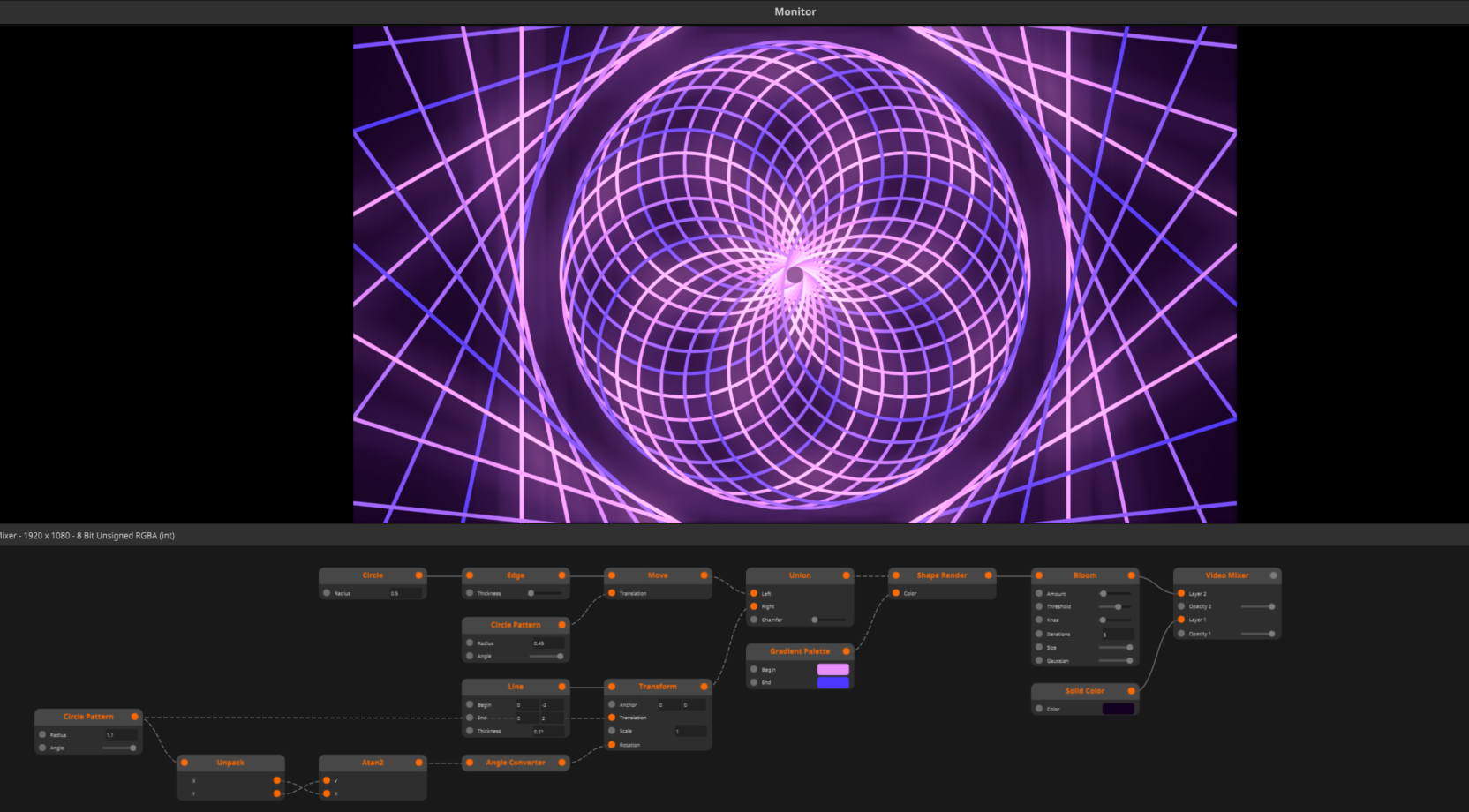1469x812 pixels.
Task: Adjust the Video Mixer Opacity 1 slider
Action: 1257,634
